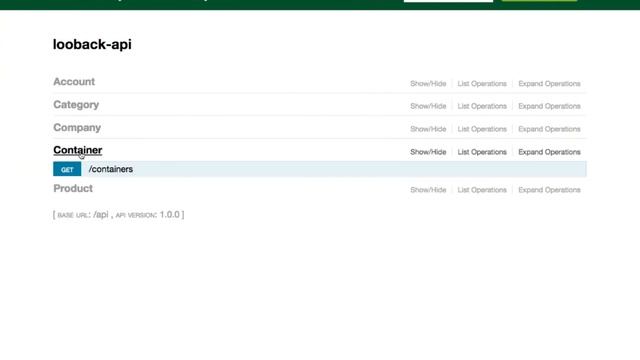Click Expand Operations for Account
This screenshot has height=360, width=640.
pos(549,84)
